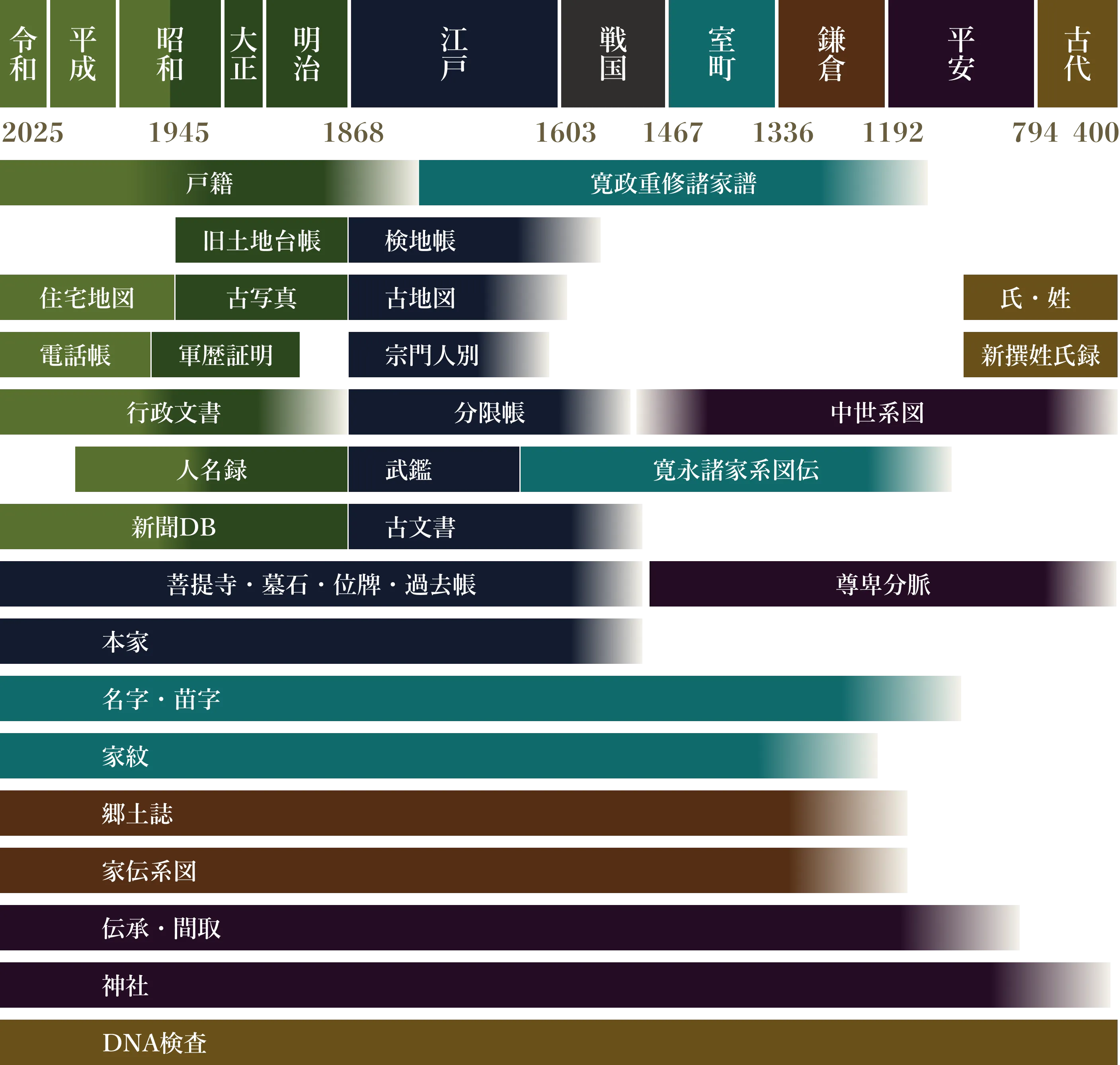Click the 氏・姓 bar

pyautogui.click(x=1040, y=297)
